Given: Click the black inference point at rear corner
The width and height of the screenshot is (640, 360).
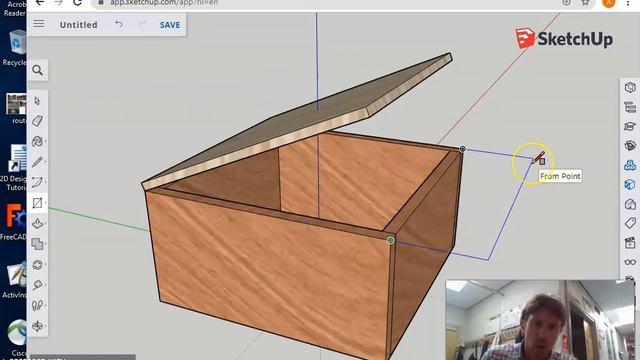Looking at the screenshot, I should [x=462, y=149].
